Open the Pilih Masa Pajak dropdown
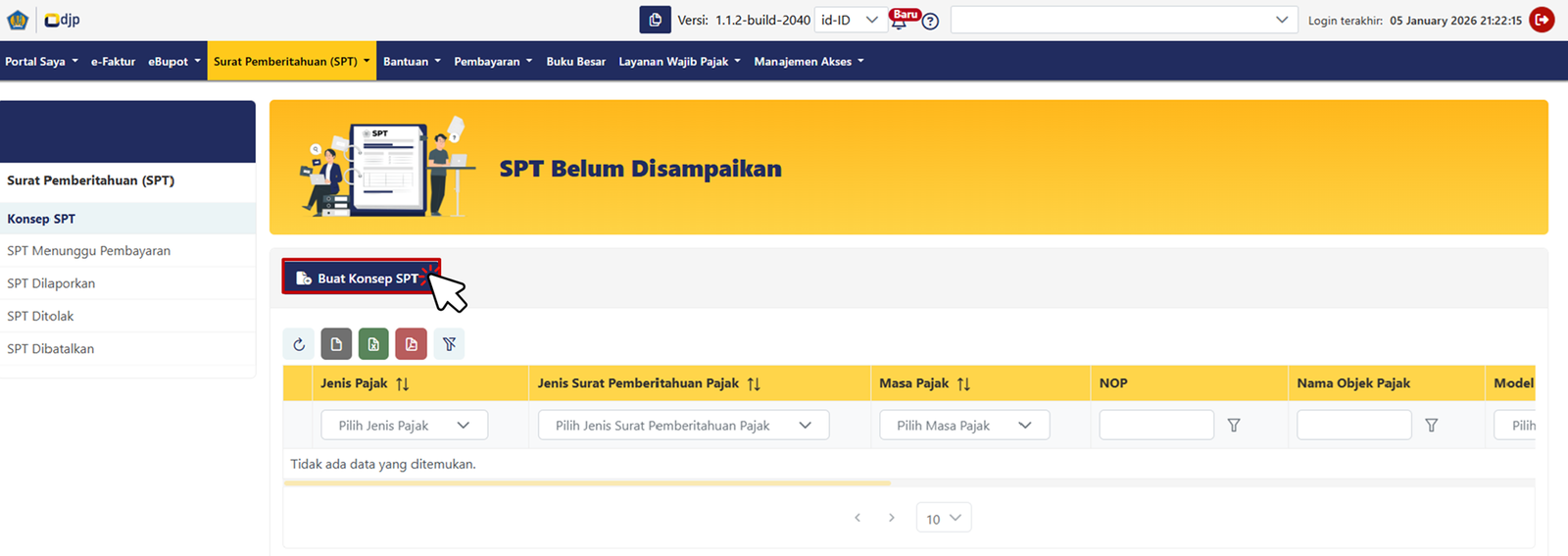The height and width of the screenshot is (556, 1568). click(x=963, y=426)
